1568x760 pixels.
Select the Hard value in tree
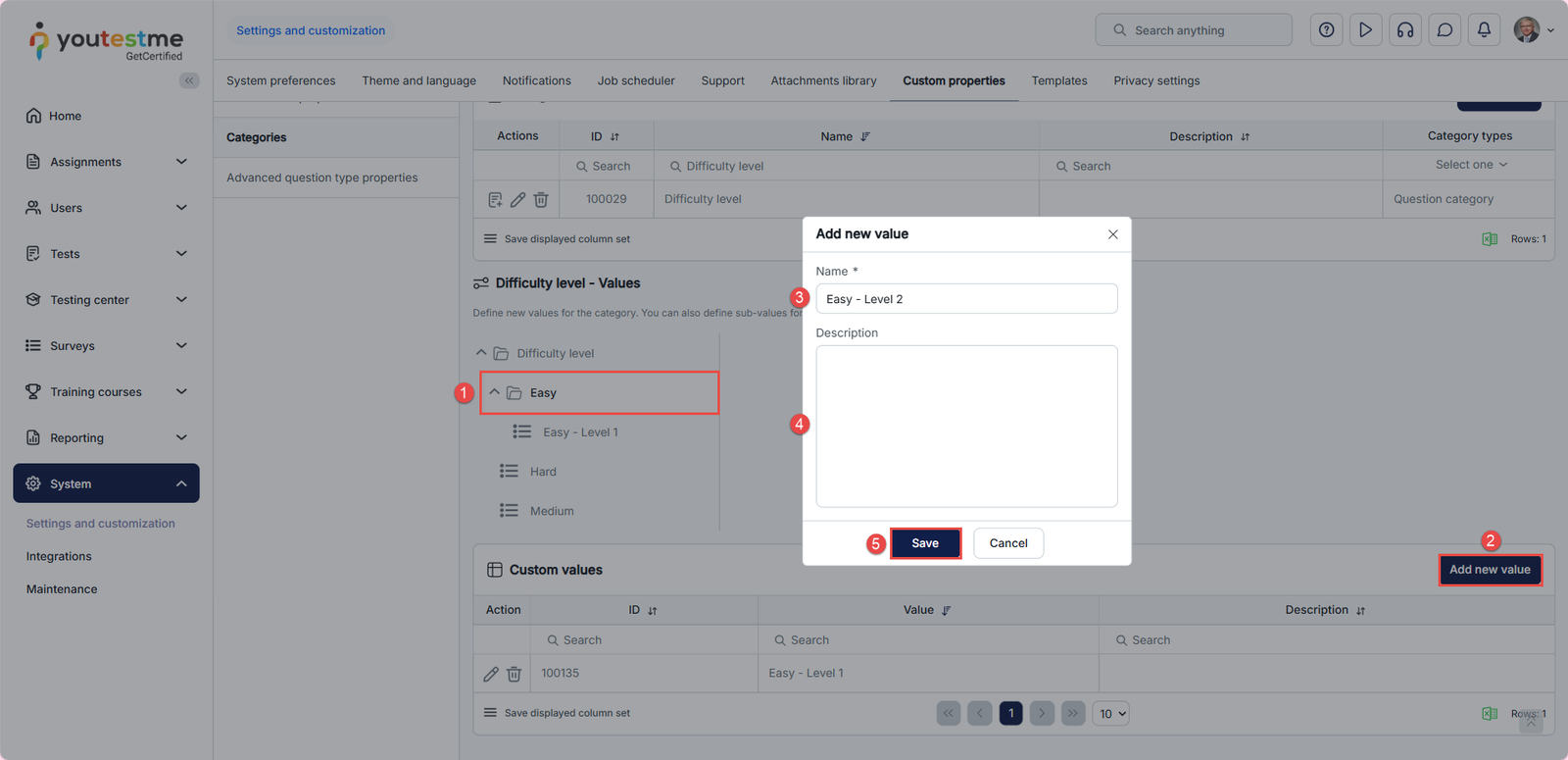[543, 472]
